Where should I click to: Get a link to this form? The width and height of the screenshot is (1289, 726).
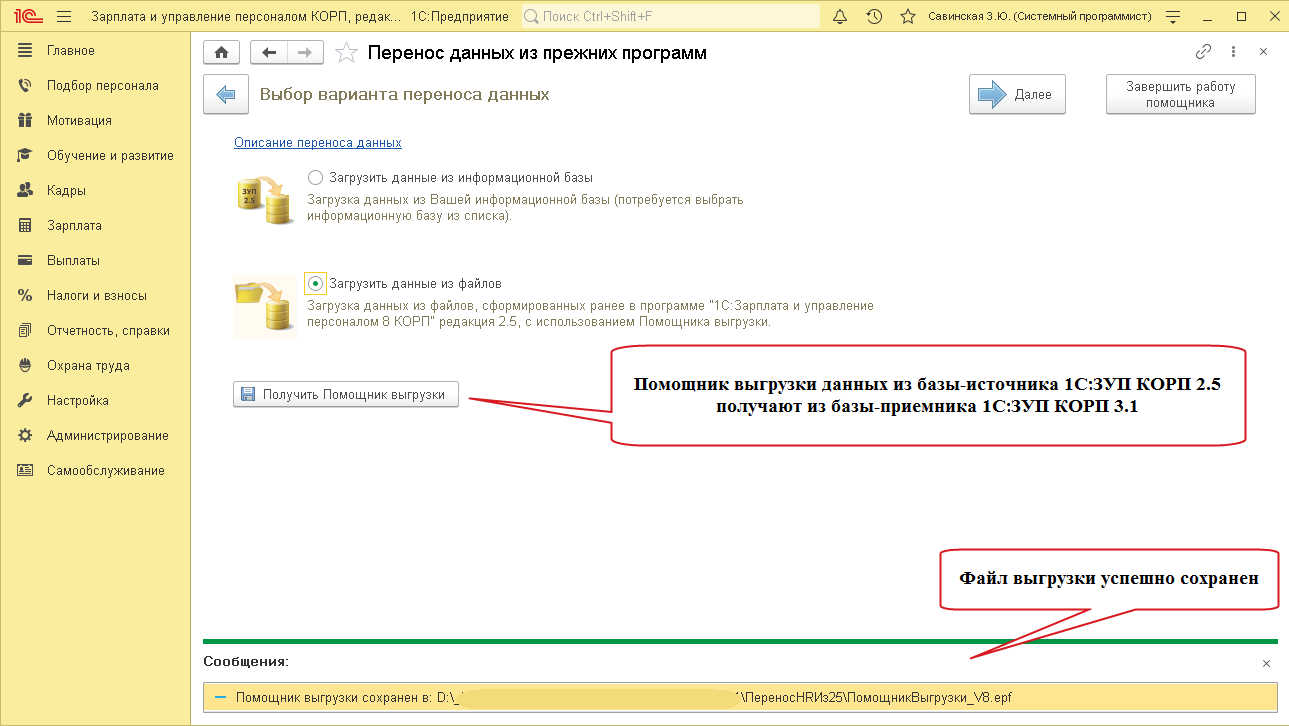pos(1203,52)
